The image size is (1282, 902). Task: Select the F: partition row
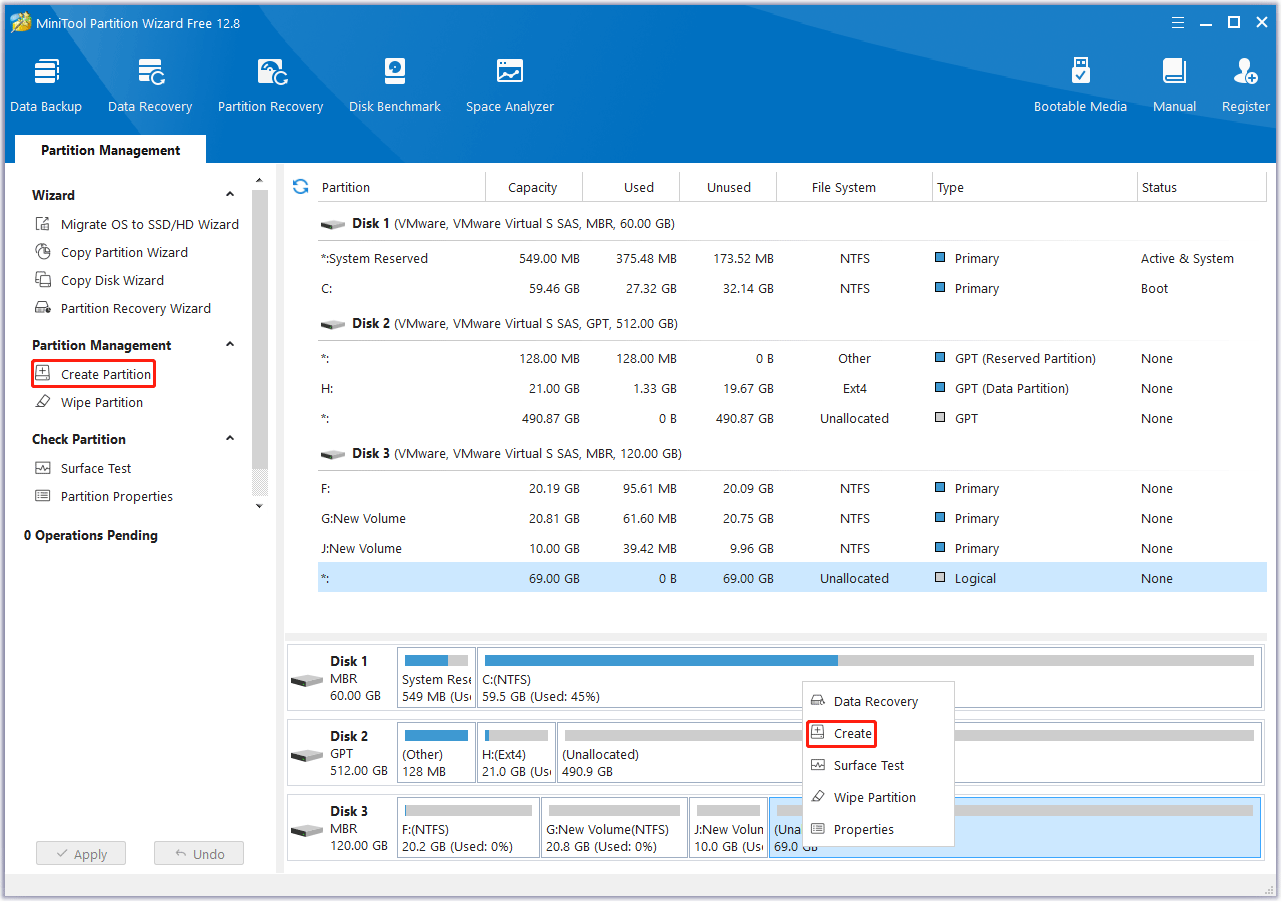pyautogui.click(x=792, y=488)
